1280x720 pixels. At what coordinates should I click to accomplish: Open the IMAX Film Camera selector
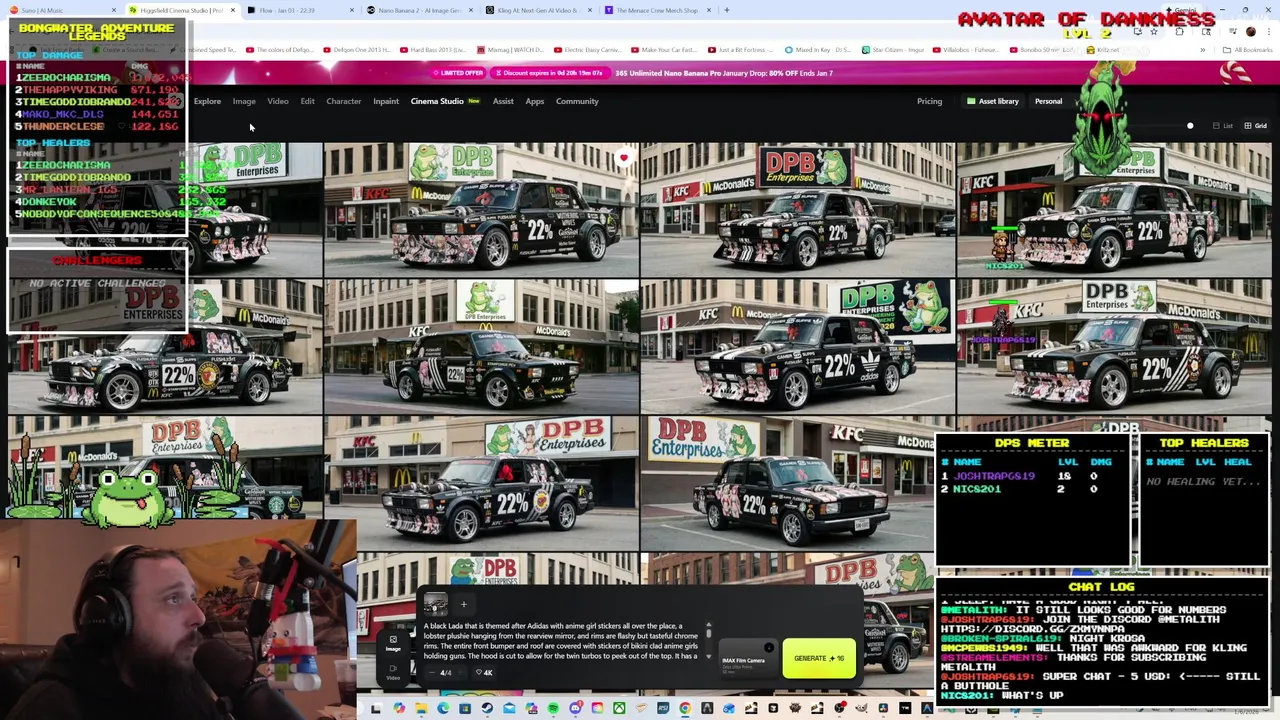point(748,658)
